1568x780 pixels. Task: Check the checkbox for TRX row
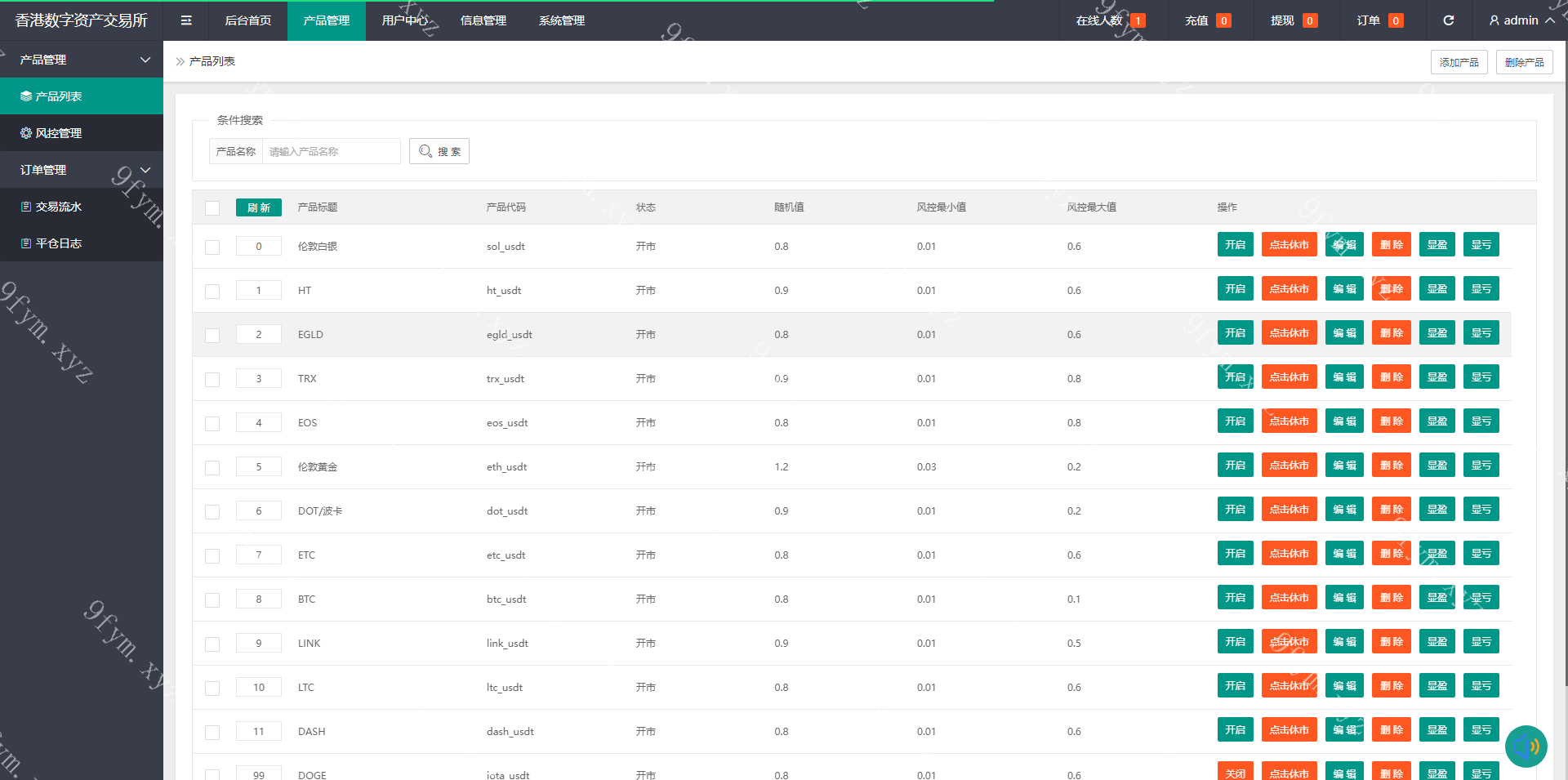tap(212, 380)
